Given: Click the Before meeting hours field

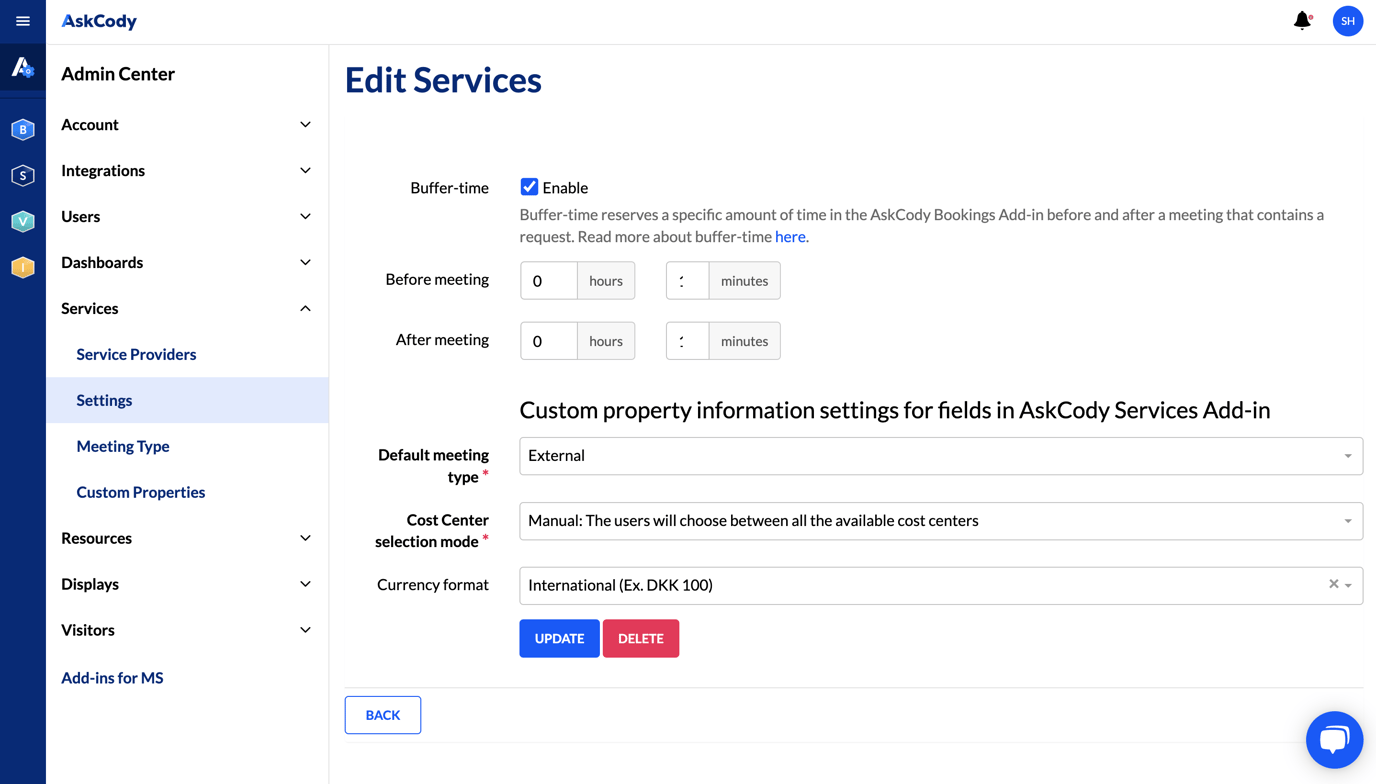Looking at the screenshot, I should [548, 281].
